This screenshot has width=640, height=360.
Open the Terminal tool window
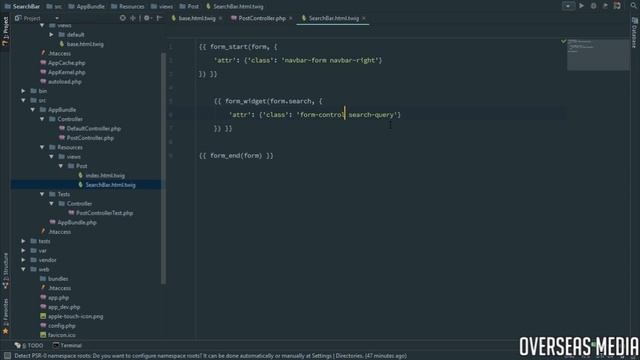[67, 345]
